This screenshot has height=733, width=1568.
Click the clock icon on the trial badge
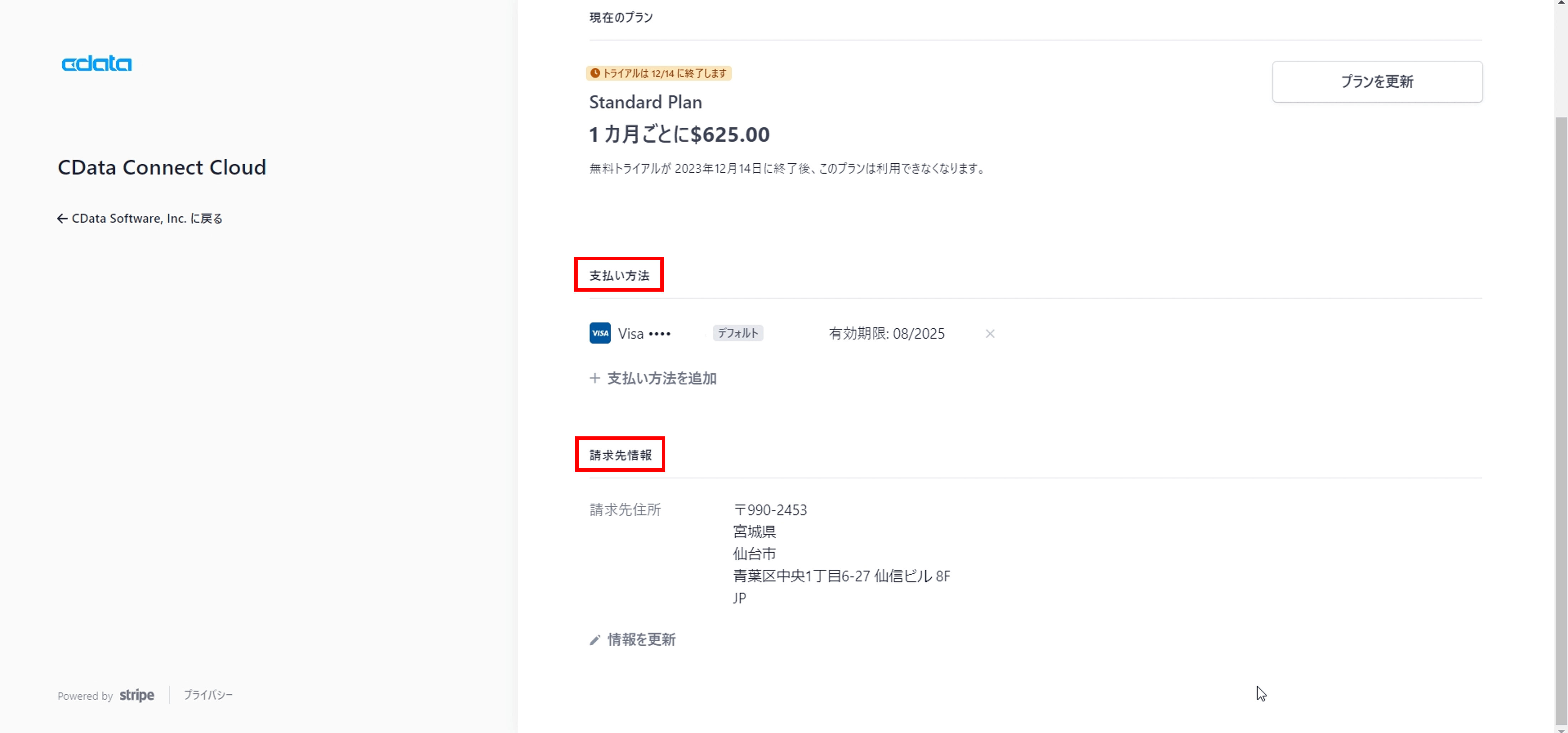coord(595,73)
